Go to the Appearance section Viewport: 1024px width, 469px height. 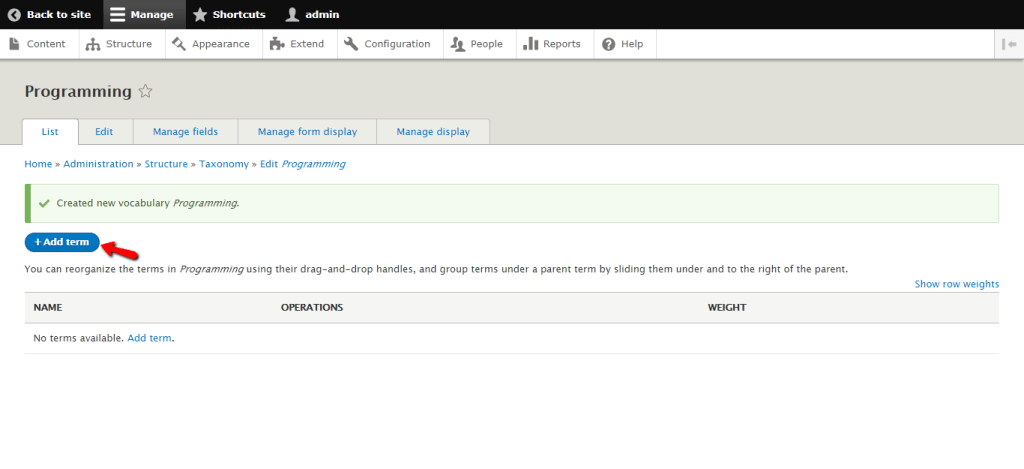tap(214, 44)
